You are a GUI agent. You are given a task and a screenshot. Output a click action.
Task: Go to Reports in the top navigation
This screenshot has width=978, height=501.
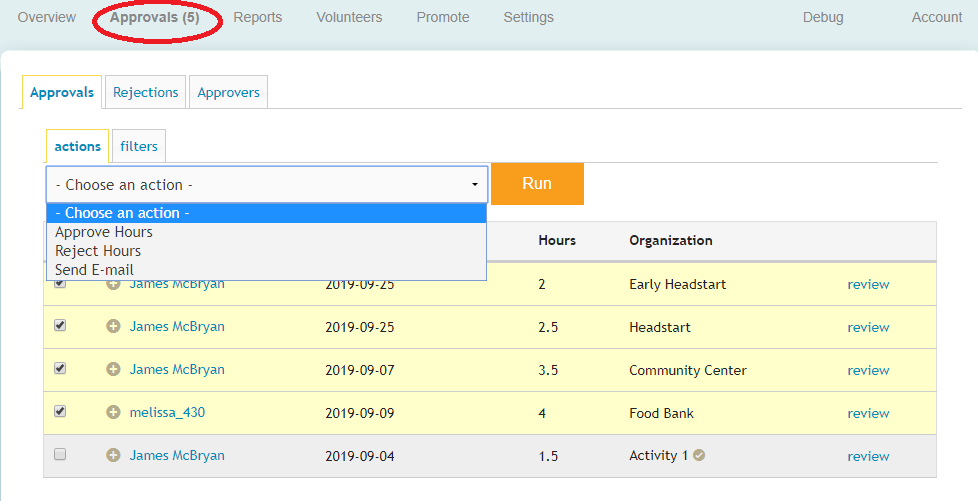[x=257, y=17]
